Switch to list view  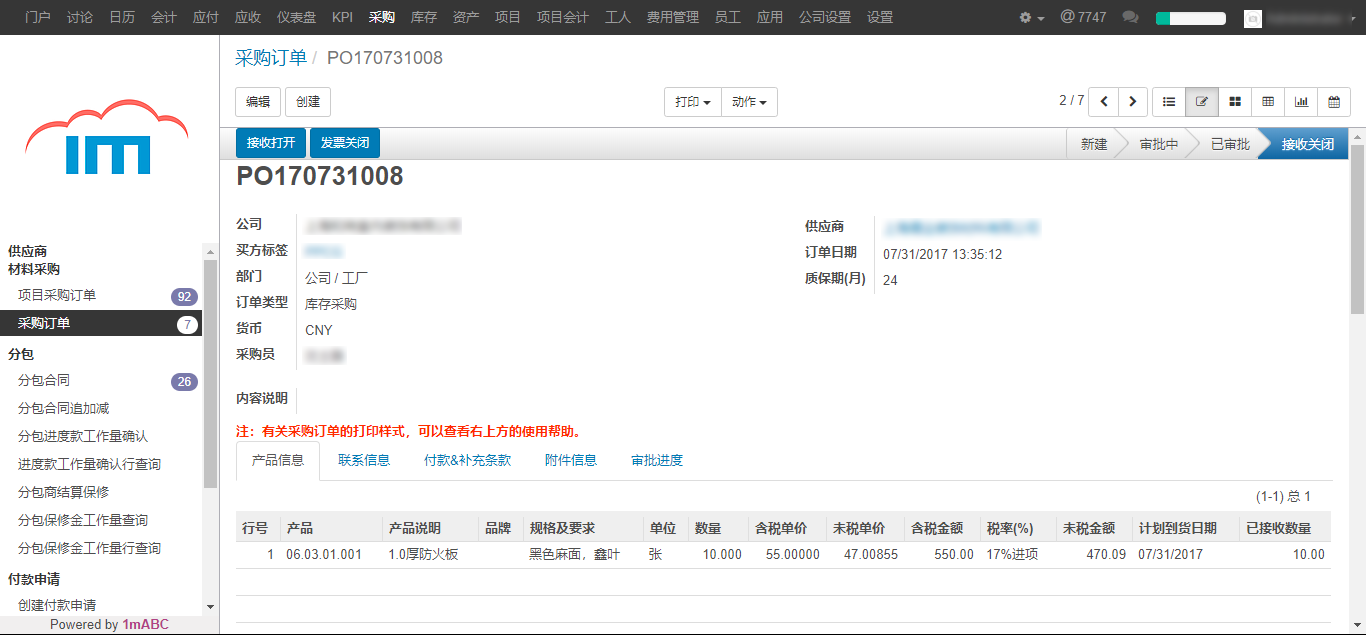(1169, 101)
